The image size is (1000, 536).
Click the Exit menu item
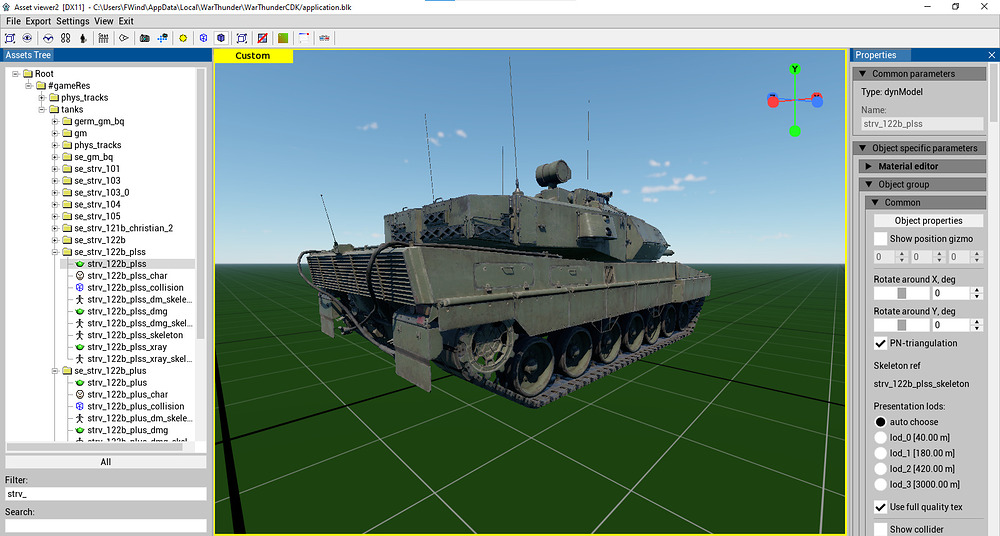(x=126, y=21)
